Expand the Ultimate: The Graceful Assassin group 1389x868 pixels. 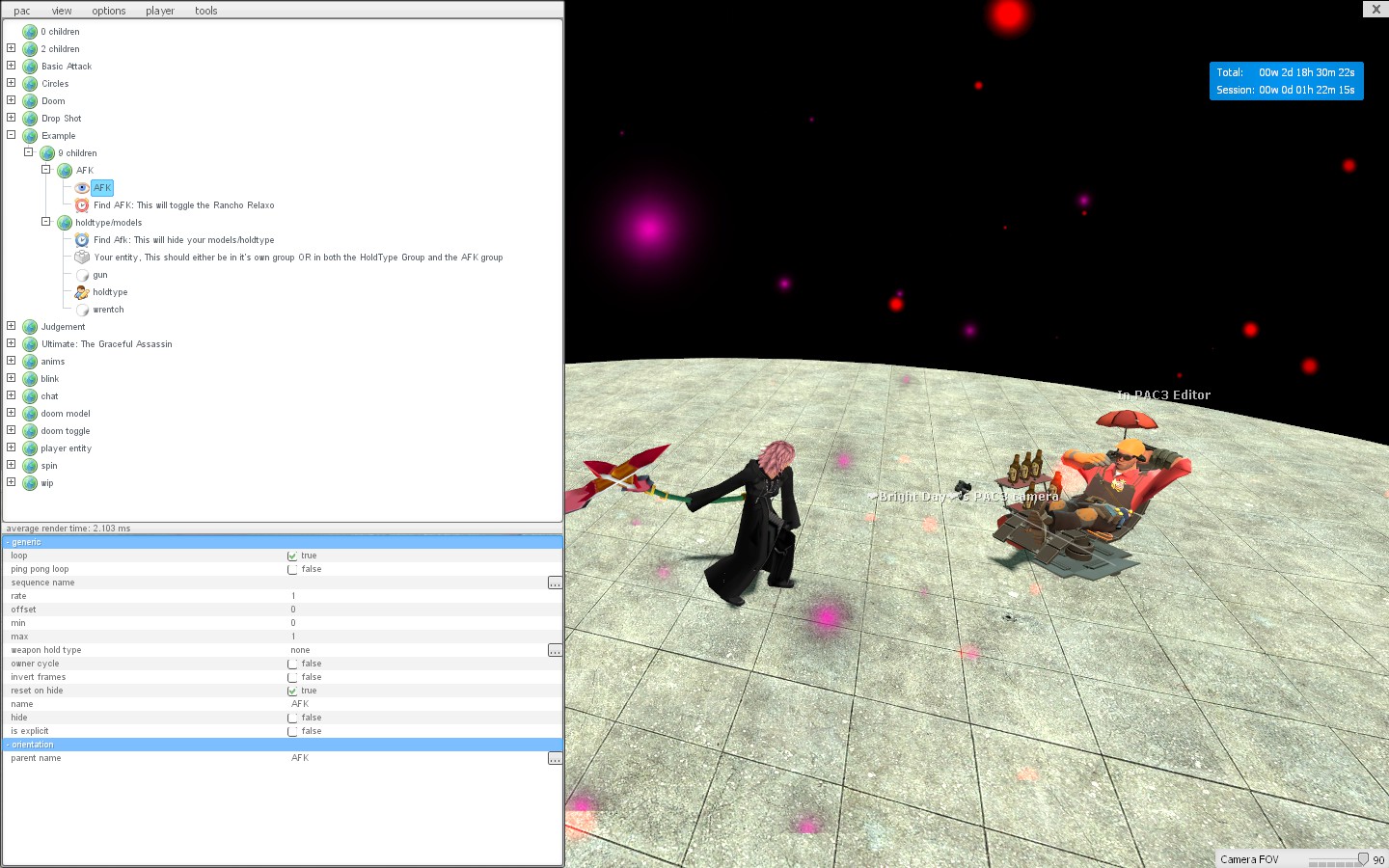click(x=12, y=343)
